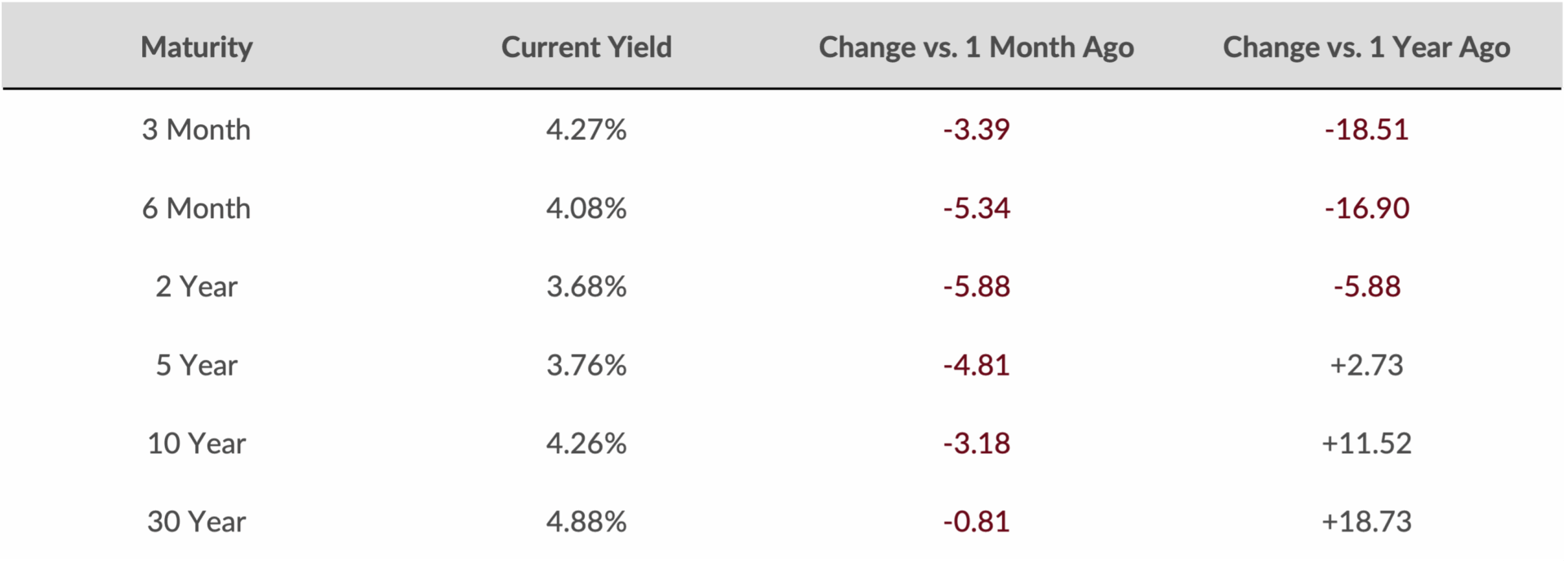Click the -0.81 monthly change value
Screen dimensions: 1568x565
tap(976, 522)
